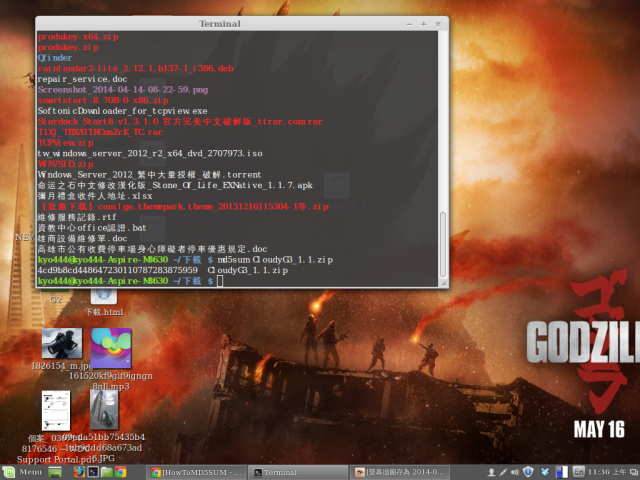Maximize the Terminal window
640x480 pixels.
(x=424, y=24)
